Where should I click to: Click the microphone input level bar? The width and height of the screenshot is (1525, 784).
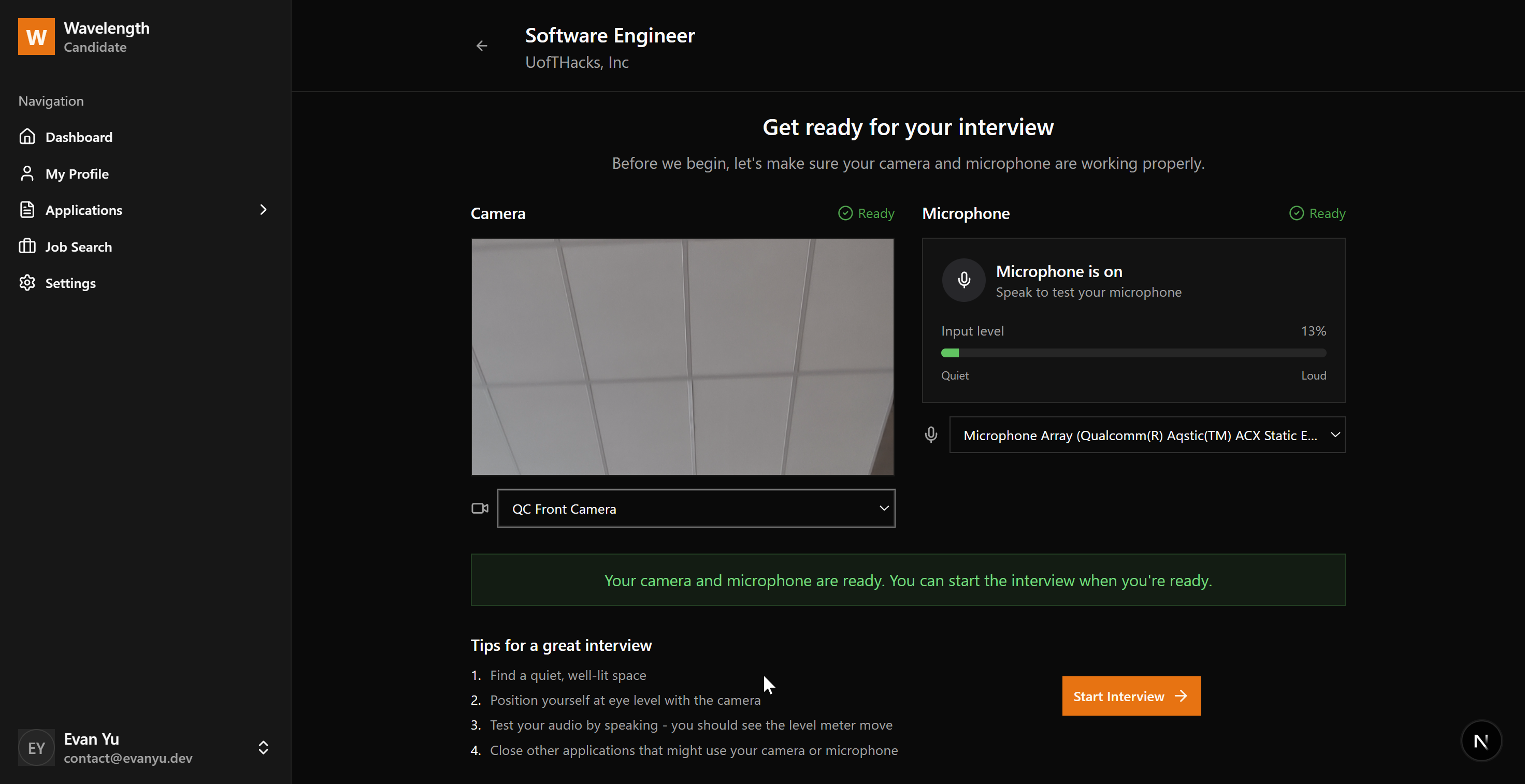(x=1133, y=353)
